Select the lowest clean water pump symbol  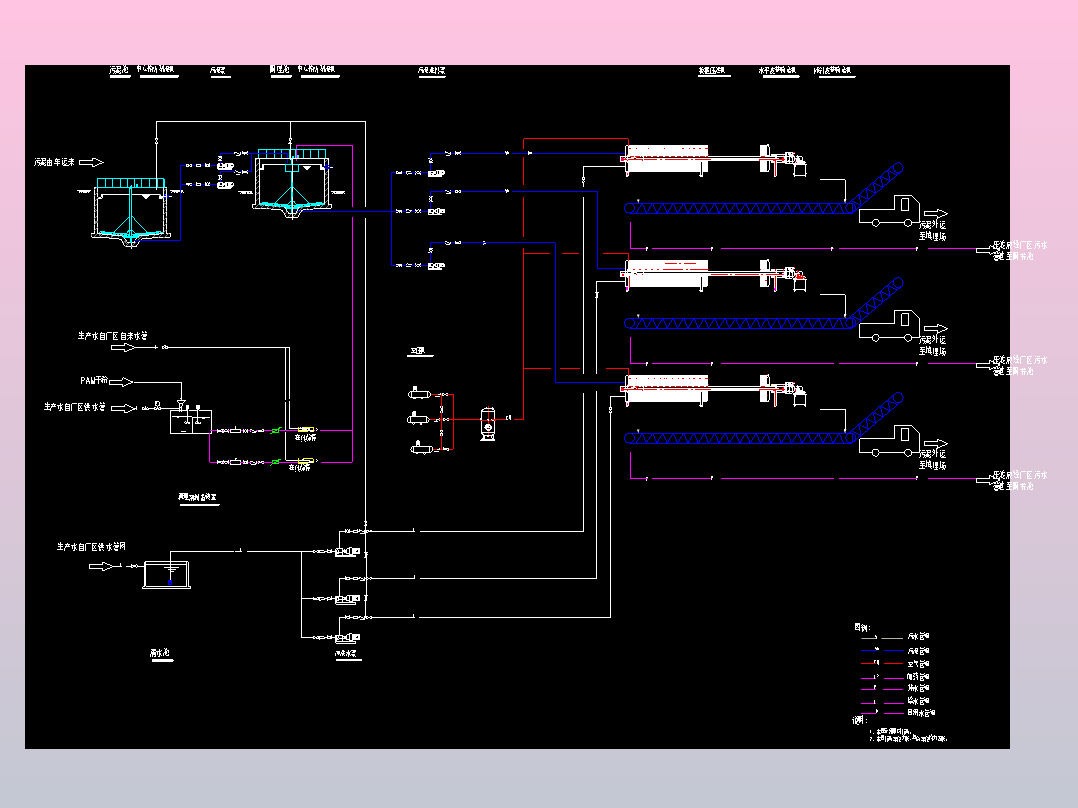(x=347, y=638)
